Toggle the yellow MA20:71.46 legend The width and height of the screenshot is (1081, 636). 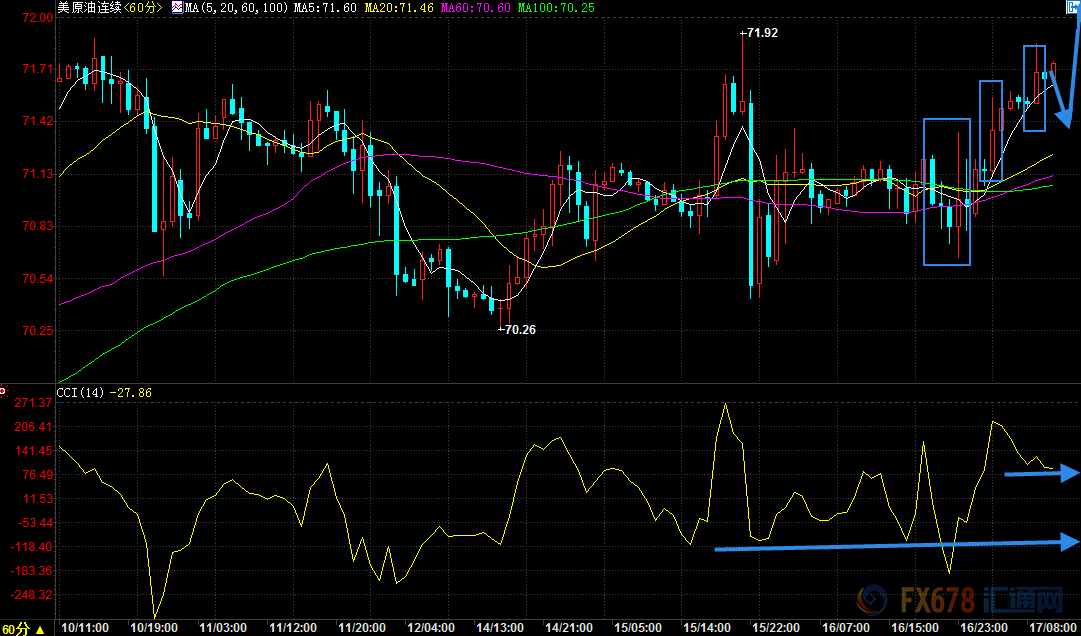399,7
